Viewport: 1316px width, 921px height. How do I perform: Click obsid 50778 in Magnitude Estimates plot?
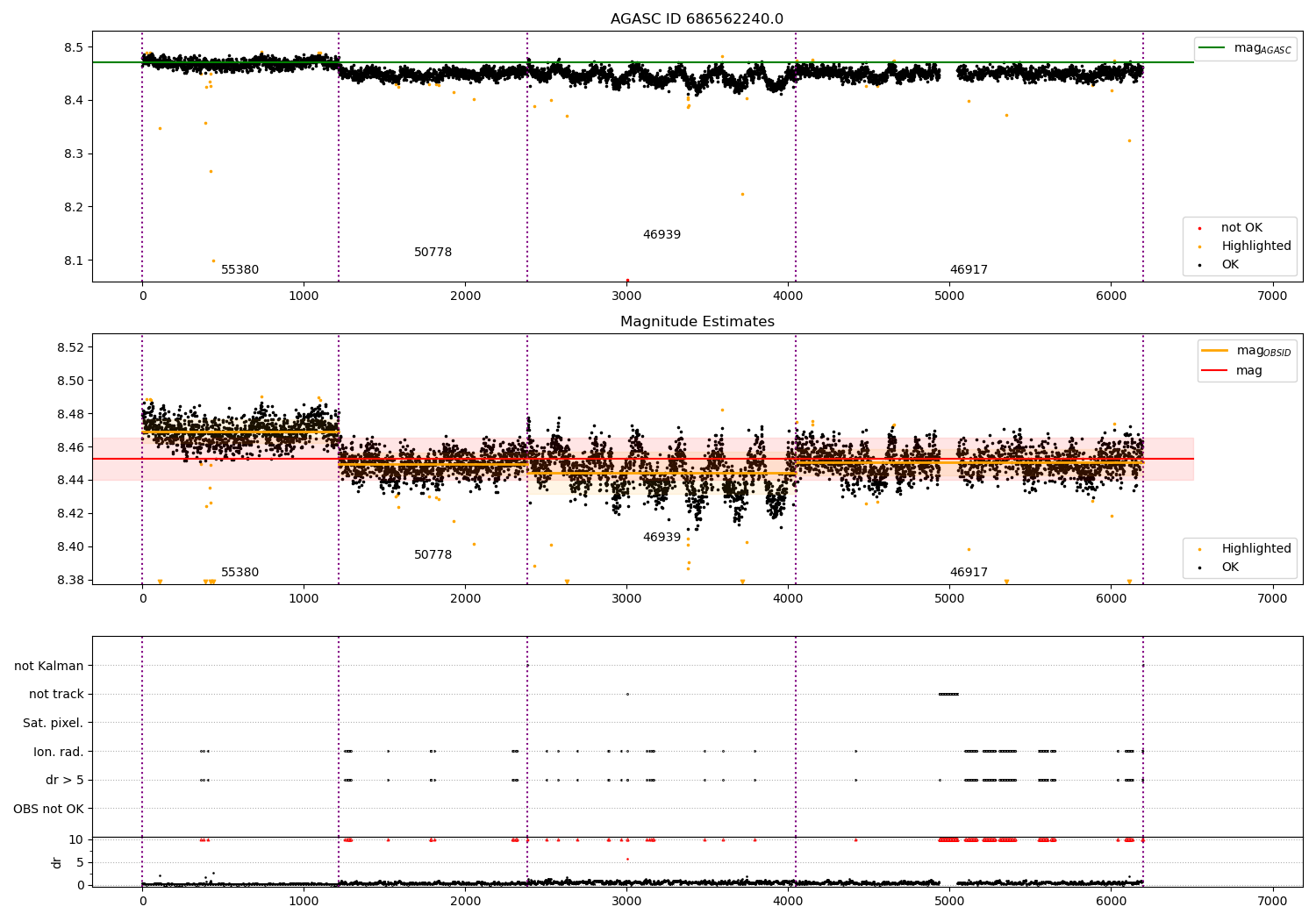433,555
